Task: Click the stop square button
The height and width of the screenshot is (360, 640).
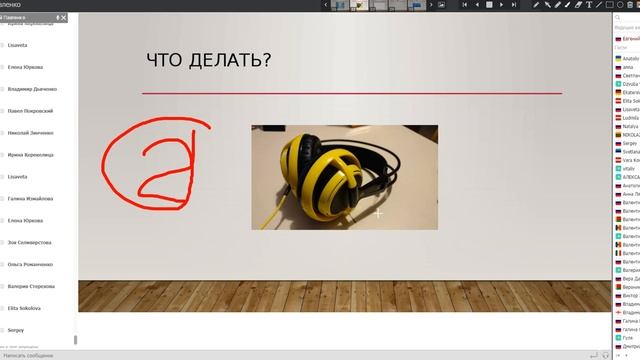Action: coord(489,5)
